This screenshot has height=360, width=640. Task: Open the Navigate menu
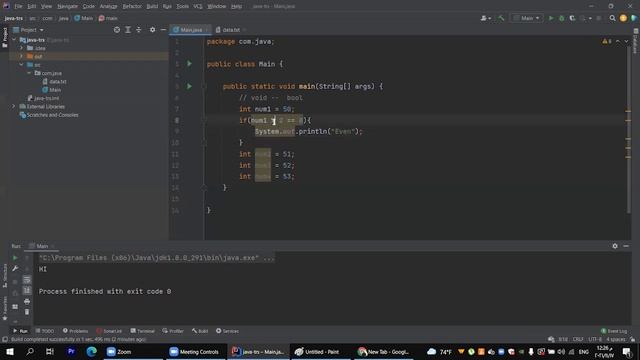click(67, 6)
